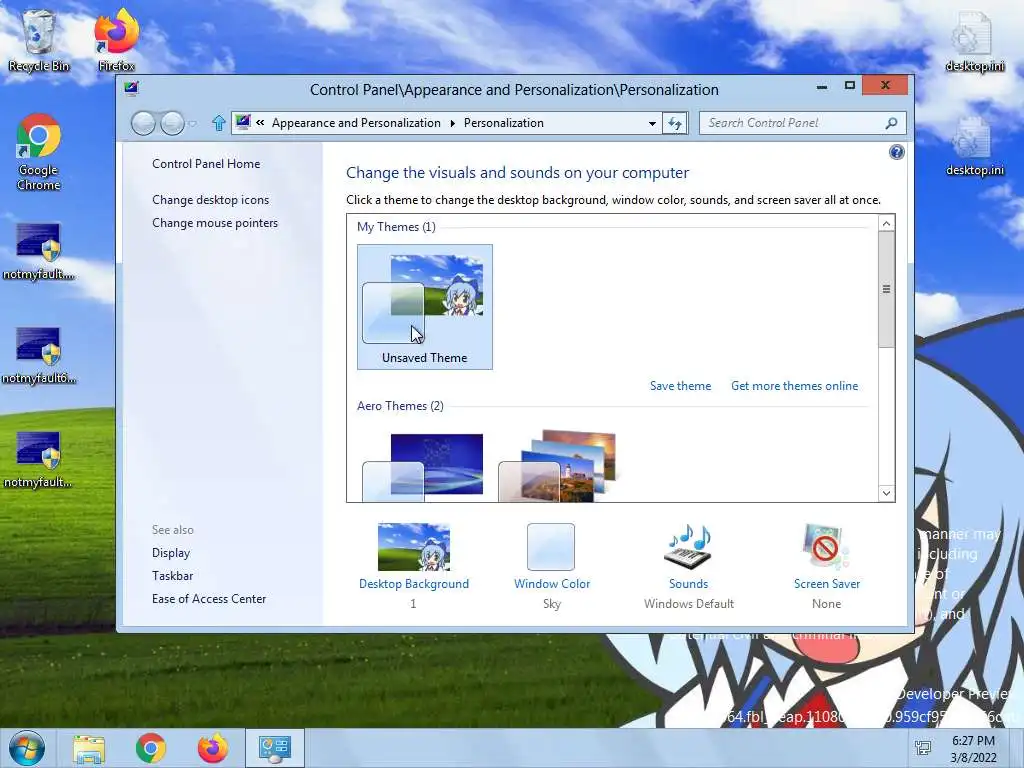
Task: Click the Back navigation arrow
Action: click(x=144, y=123)
